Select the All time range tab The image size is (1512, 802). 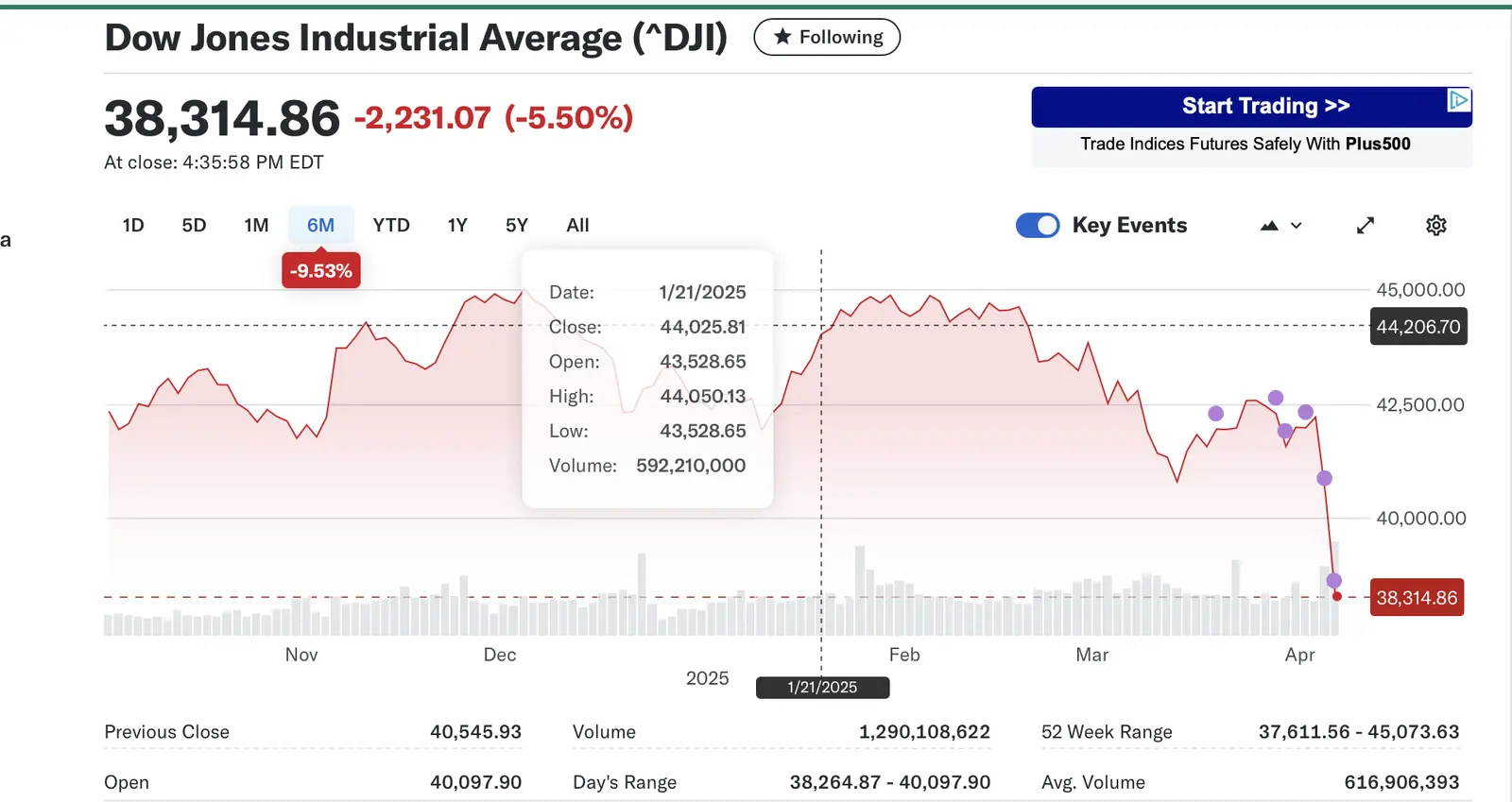click(577, 225)
